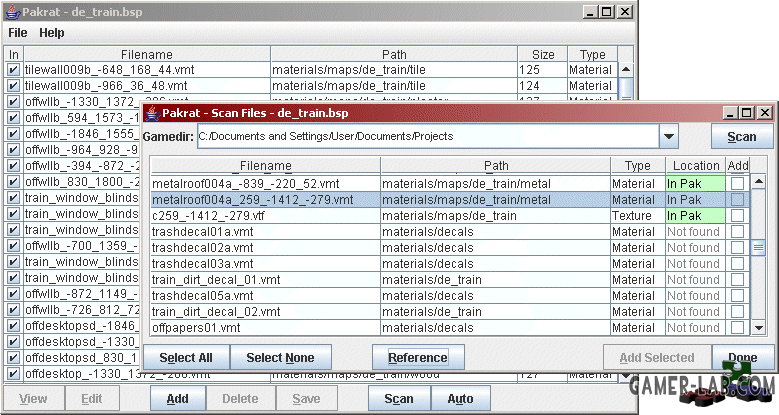Click the Java icon in Pakrat main title bar

tap(12, 12)
